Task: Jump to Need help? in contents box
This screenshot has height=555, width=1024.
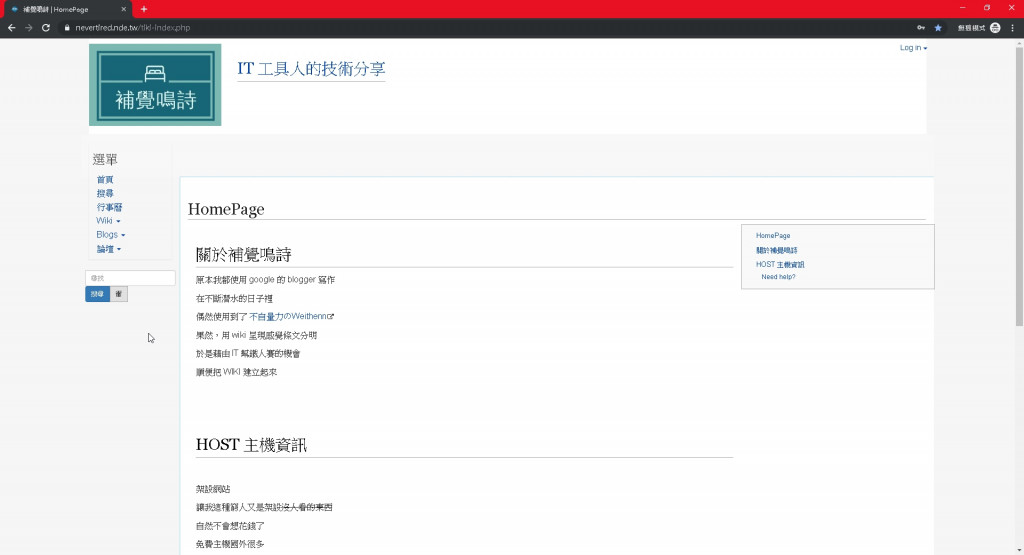Action: (x=778, y=277)
